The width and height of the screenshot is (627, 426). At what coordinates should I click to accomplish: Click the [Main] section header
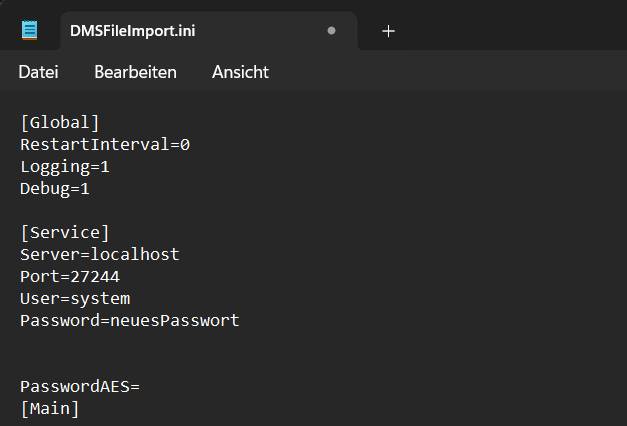[50, 409]
